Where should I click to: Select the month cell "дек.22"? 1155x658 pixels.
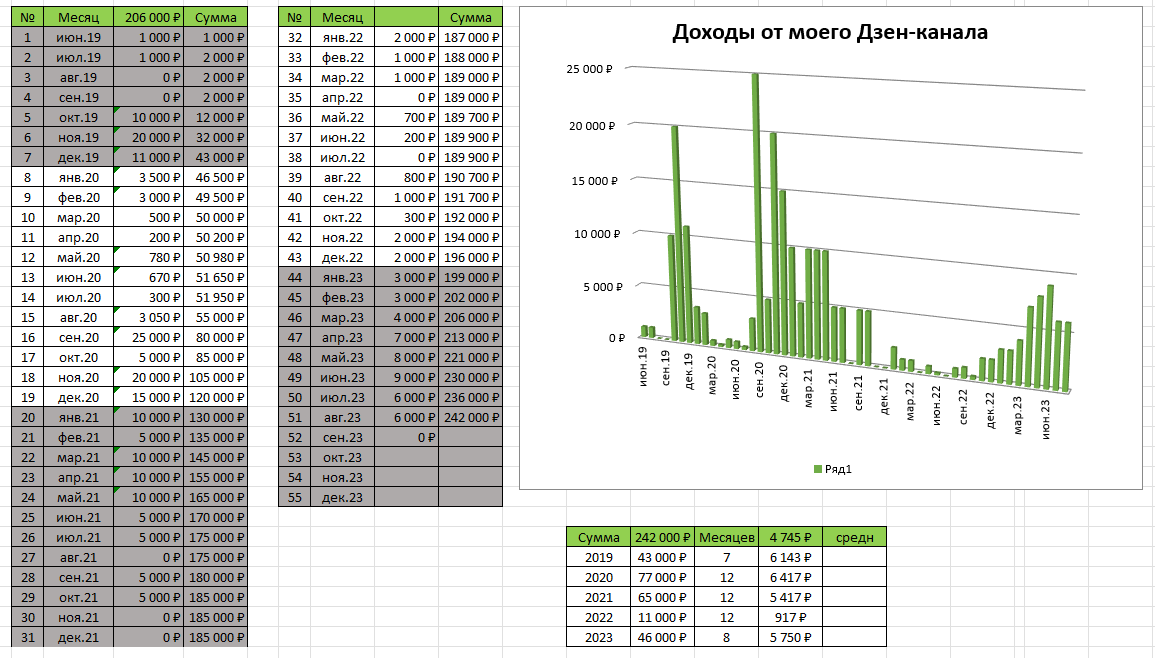point(343,257)
